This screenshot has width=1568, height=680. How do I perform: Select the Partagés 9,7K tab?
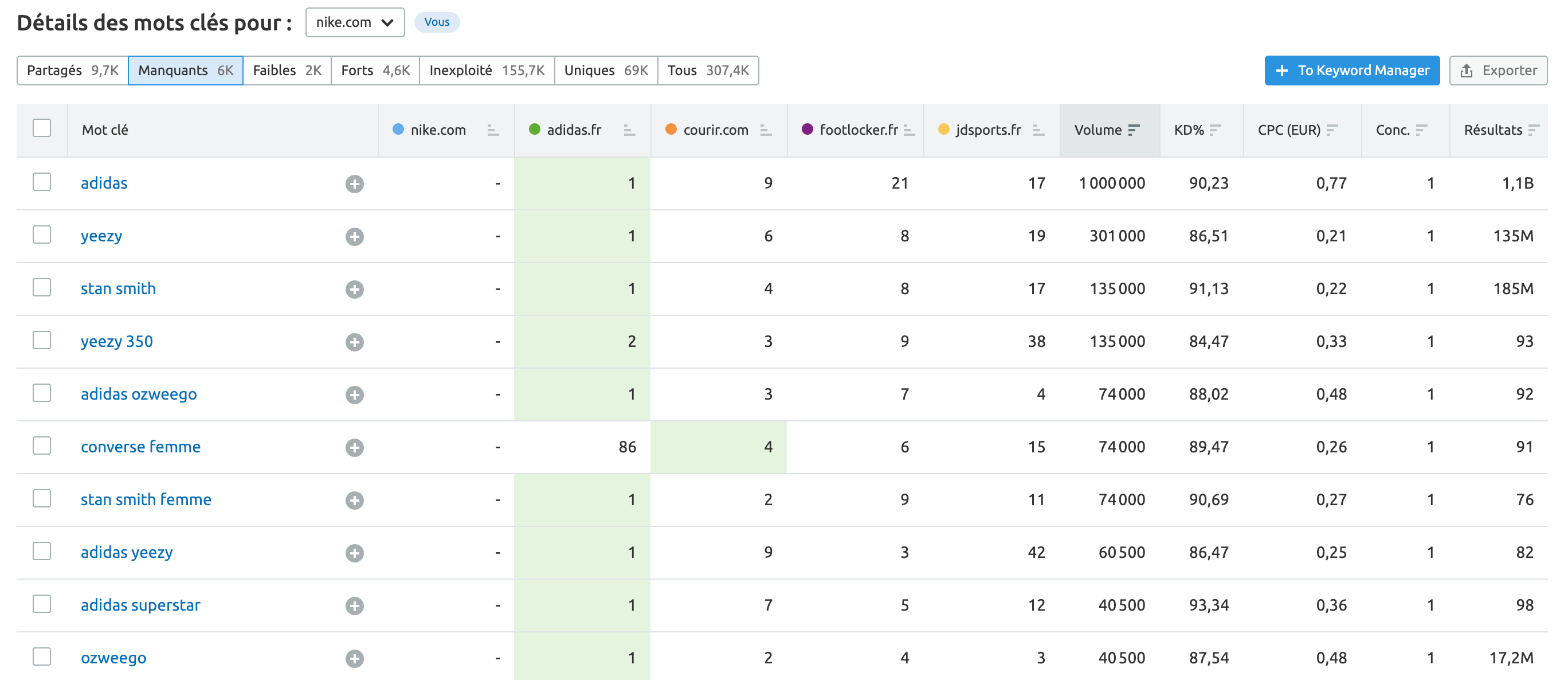(74, 70)
